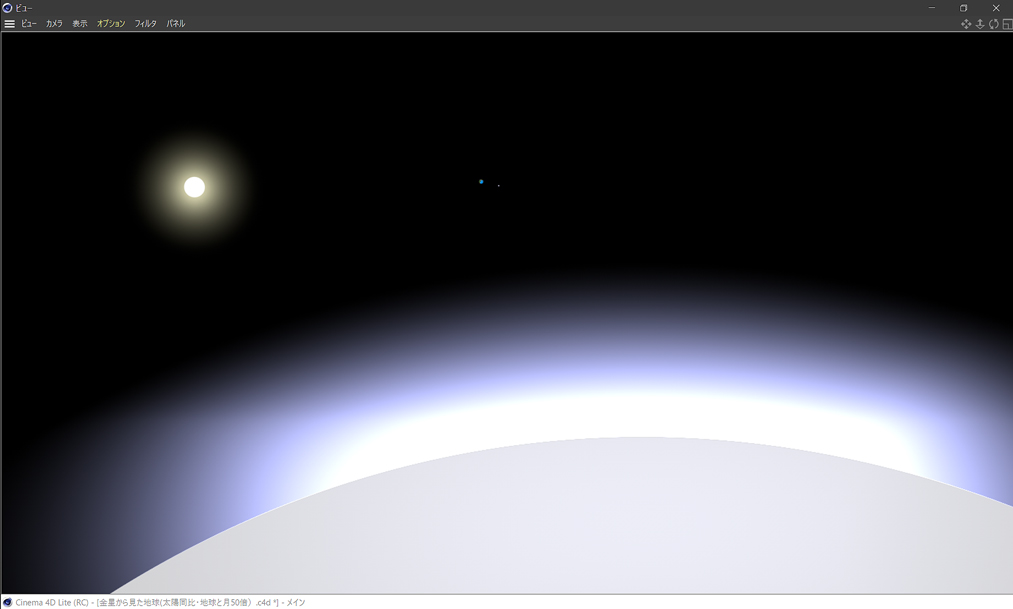Open the オプション menu
This screenshot has width=1013, height=609.
[x=111, y=24]
